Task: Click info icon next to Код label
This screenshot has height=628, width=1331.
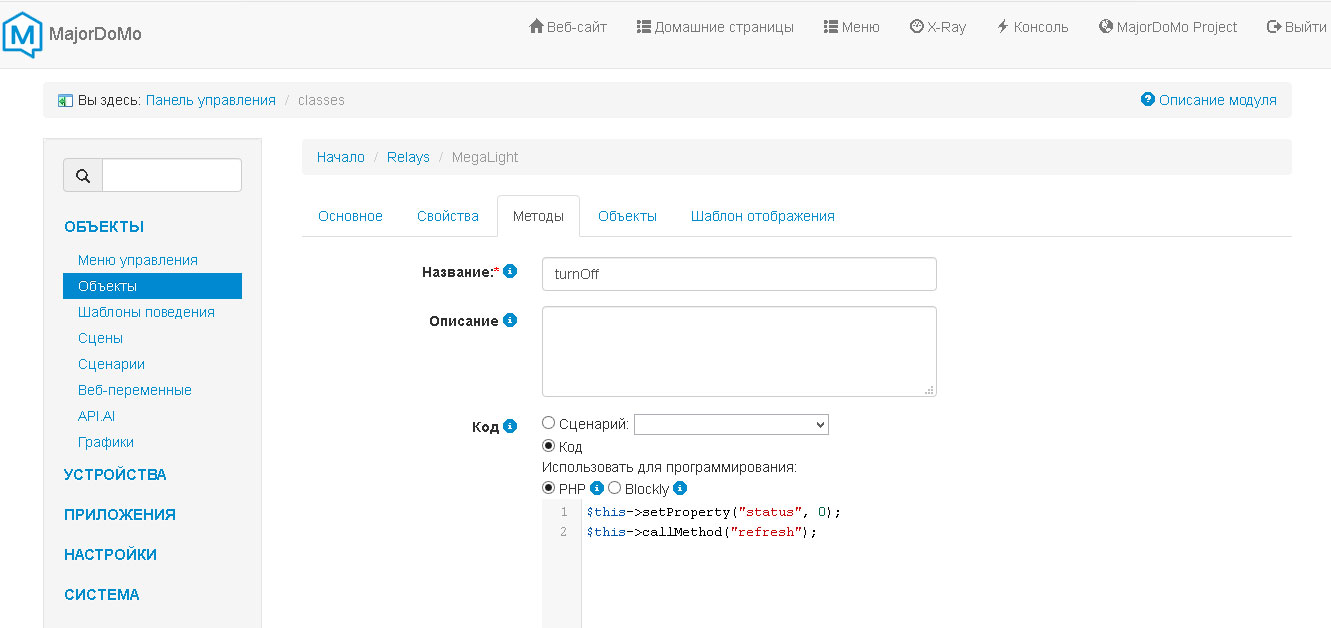Action: tap(510, 426)
